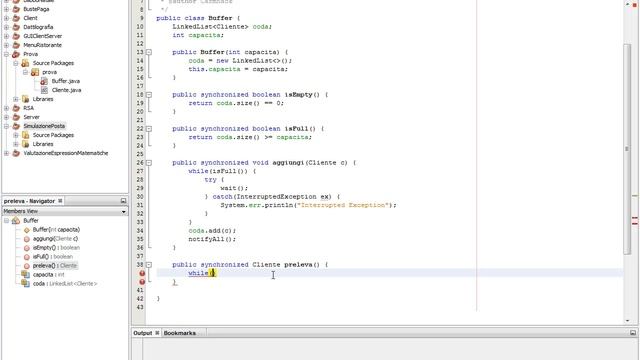Click scroll up arrow of editor scrollbar

coord(627,4)
